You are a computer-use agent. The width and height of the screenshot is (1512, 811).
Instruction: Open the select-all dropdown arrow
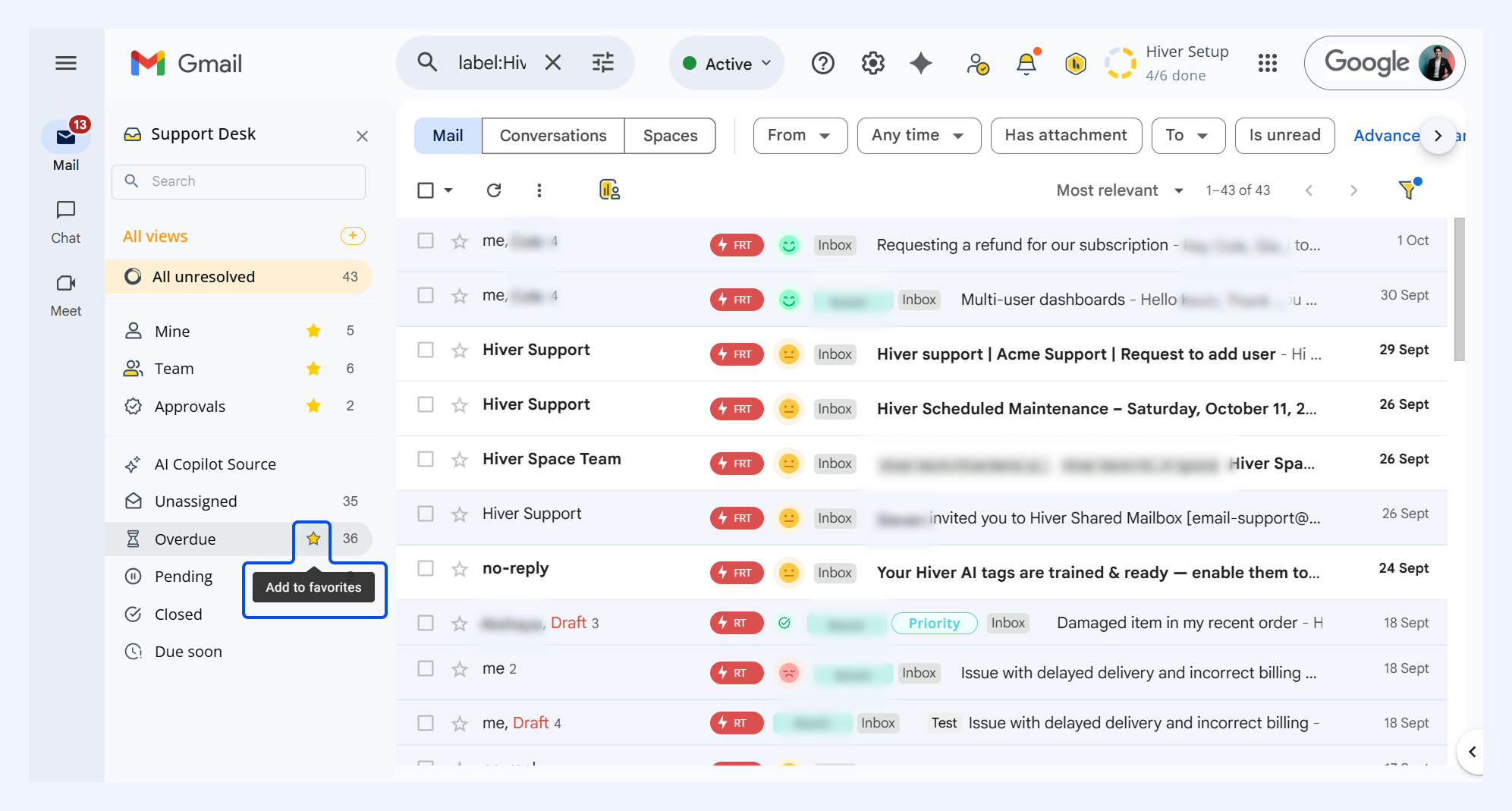click(x=448, y=190)
